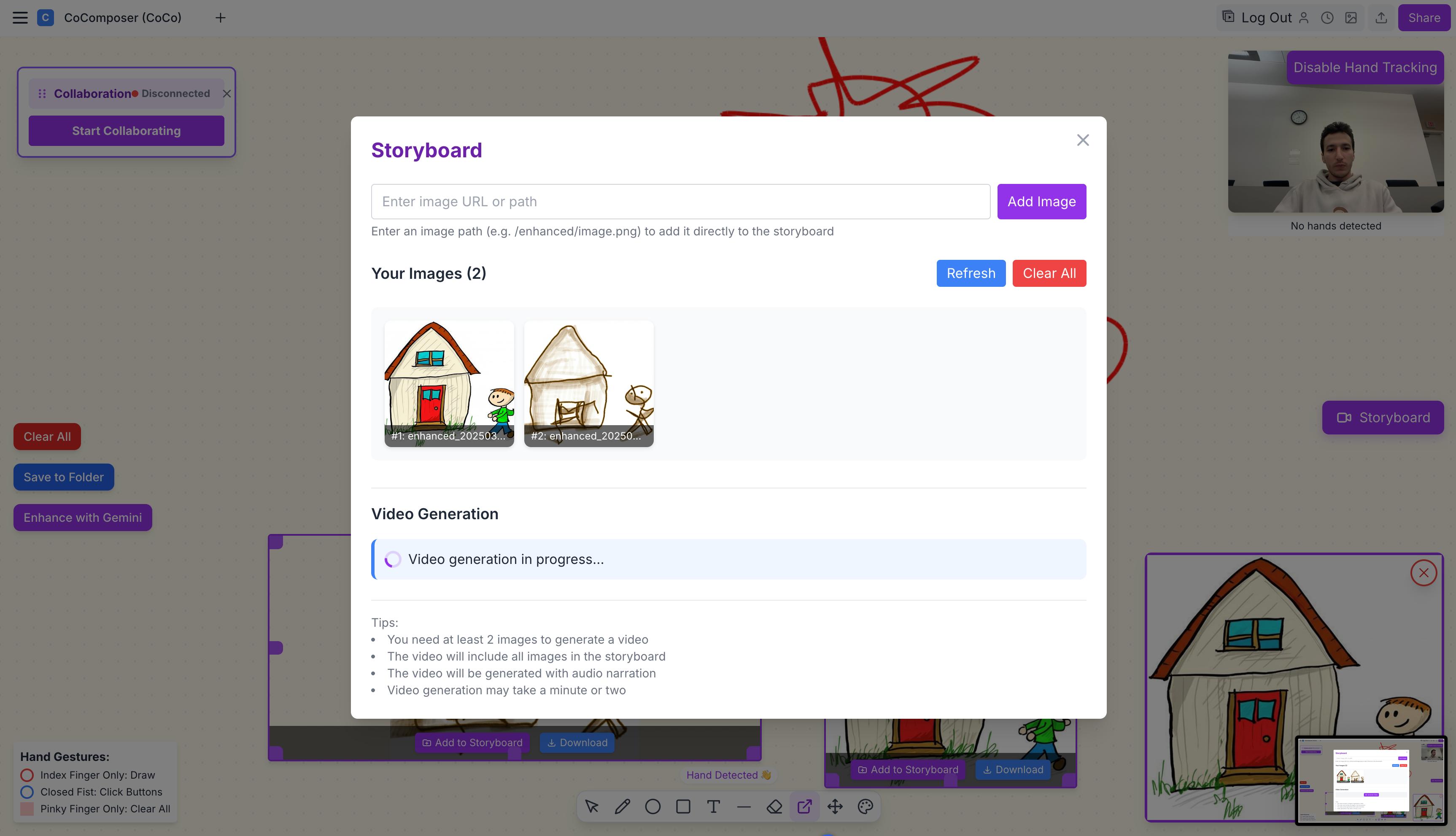Click image URL input field

pos(680,202)
